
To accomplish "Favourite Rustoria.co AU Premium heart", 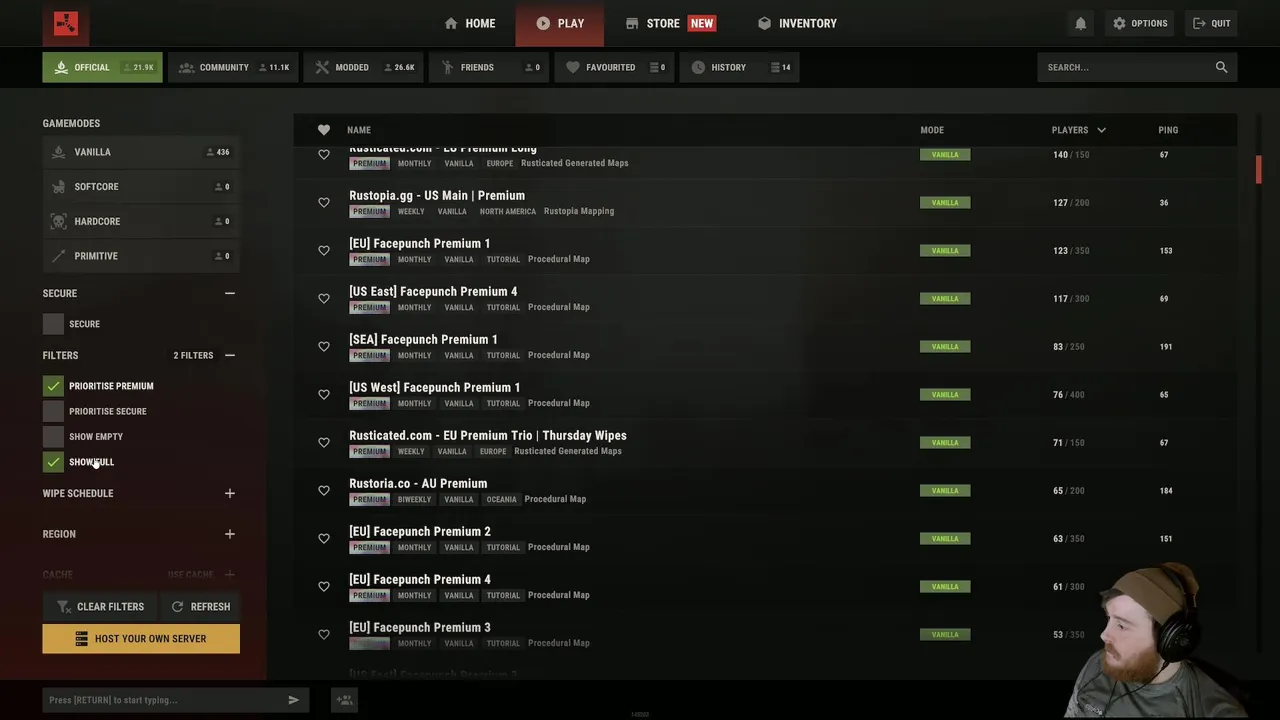I will click(x=324, y=490).
